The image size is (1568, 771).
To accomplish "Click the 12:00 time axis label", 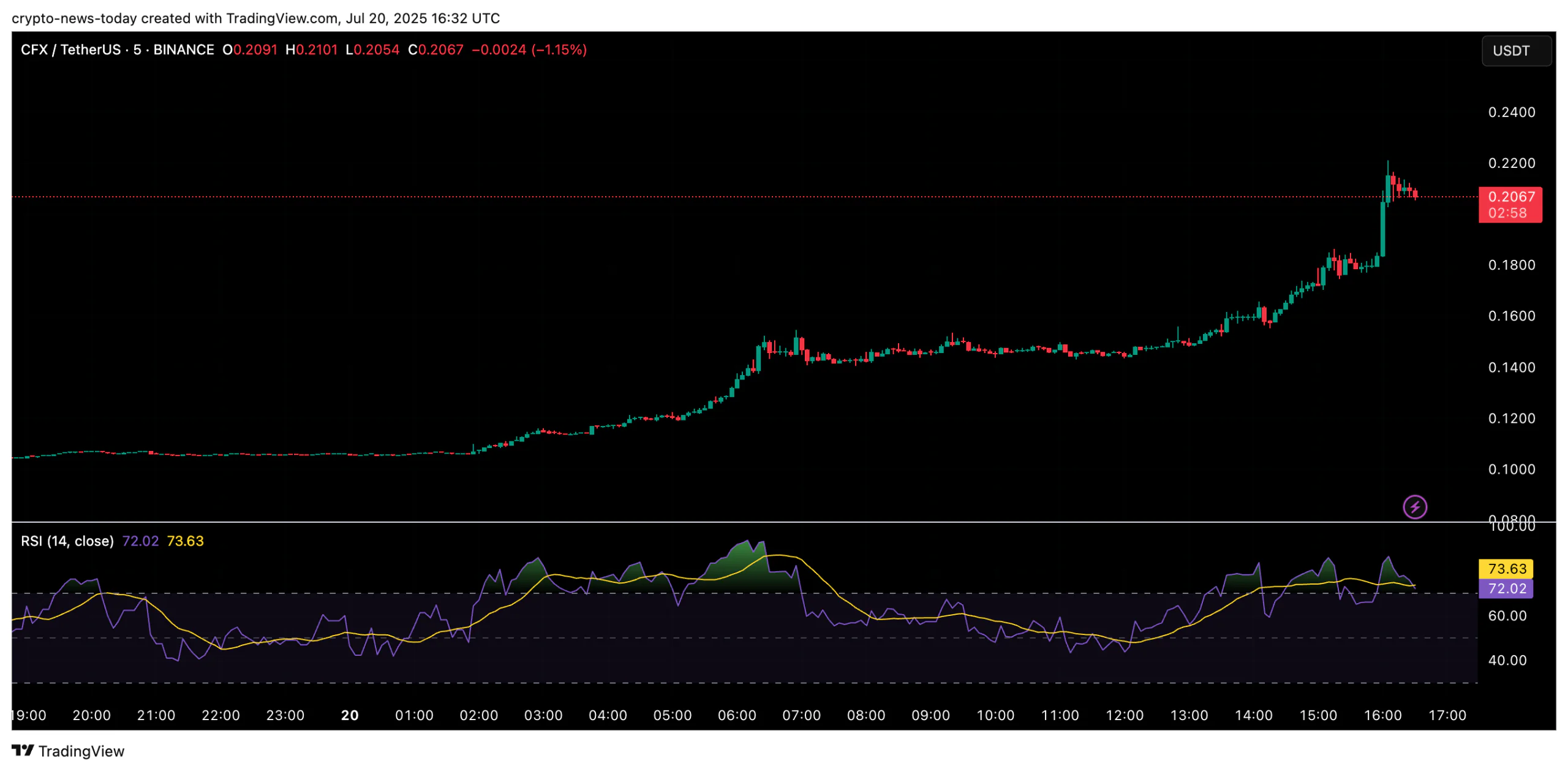I will [x=1125, y=715].
